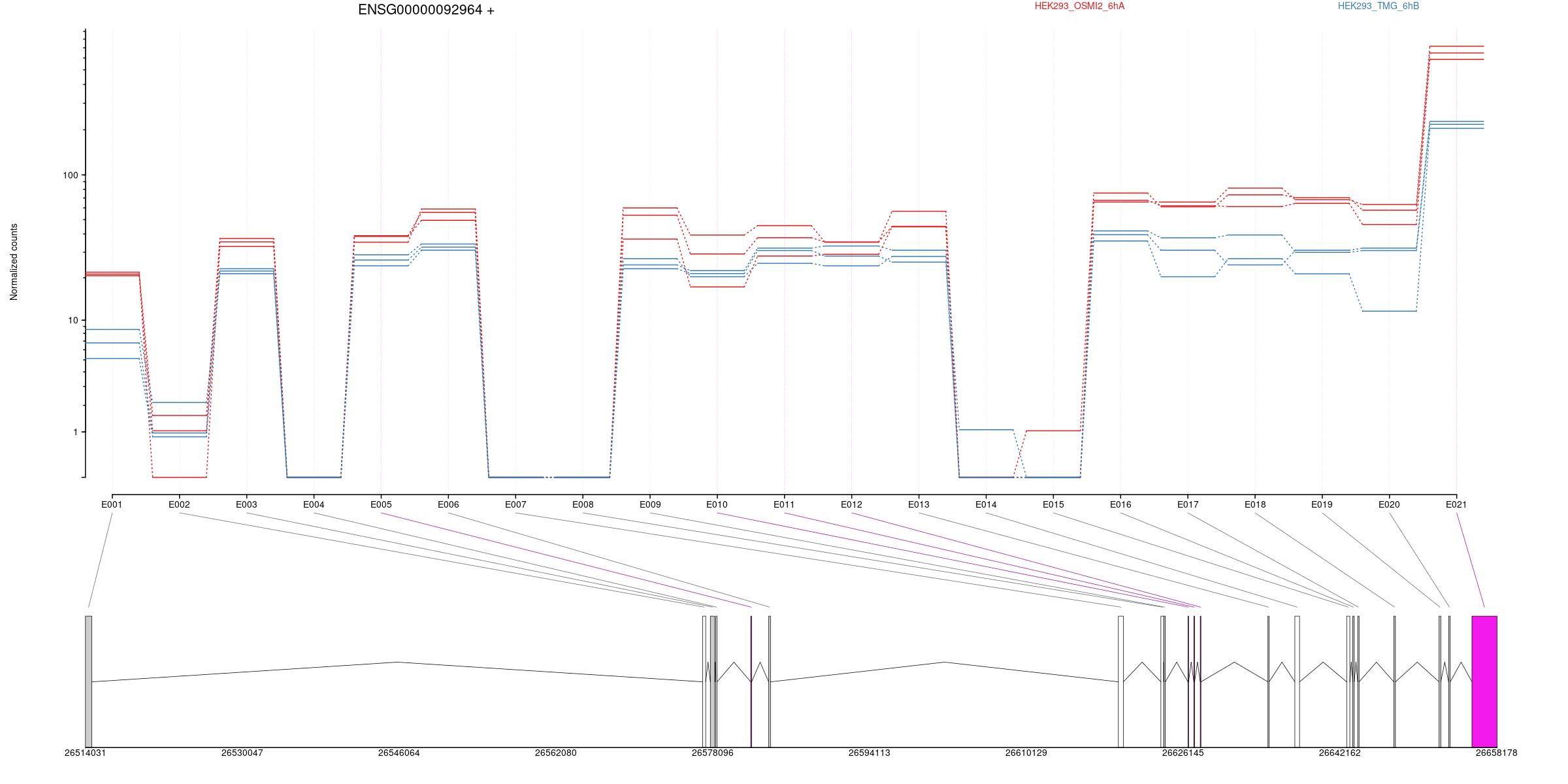Click exon label E021
1568x784 pixels.
[1456, 505]
